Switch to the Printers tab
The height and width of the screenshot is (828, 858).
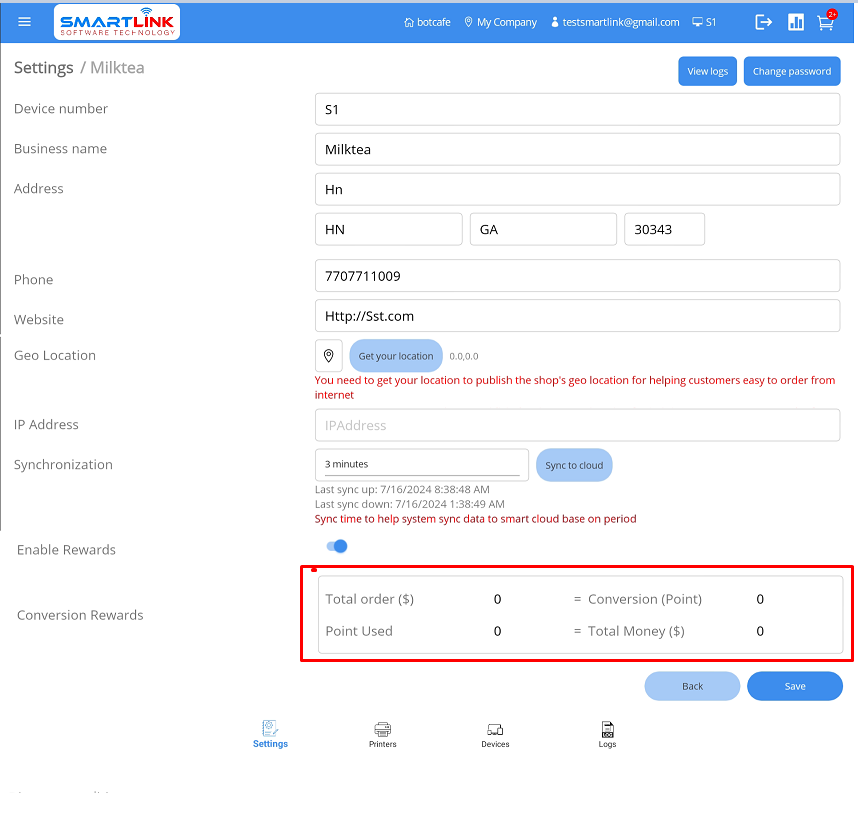(x=382, y=734)
